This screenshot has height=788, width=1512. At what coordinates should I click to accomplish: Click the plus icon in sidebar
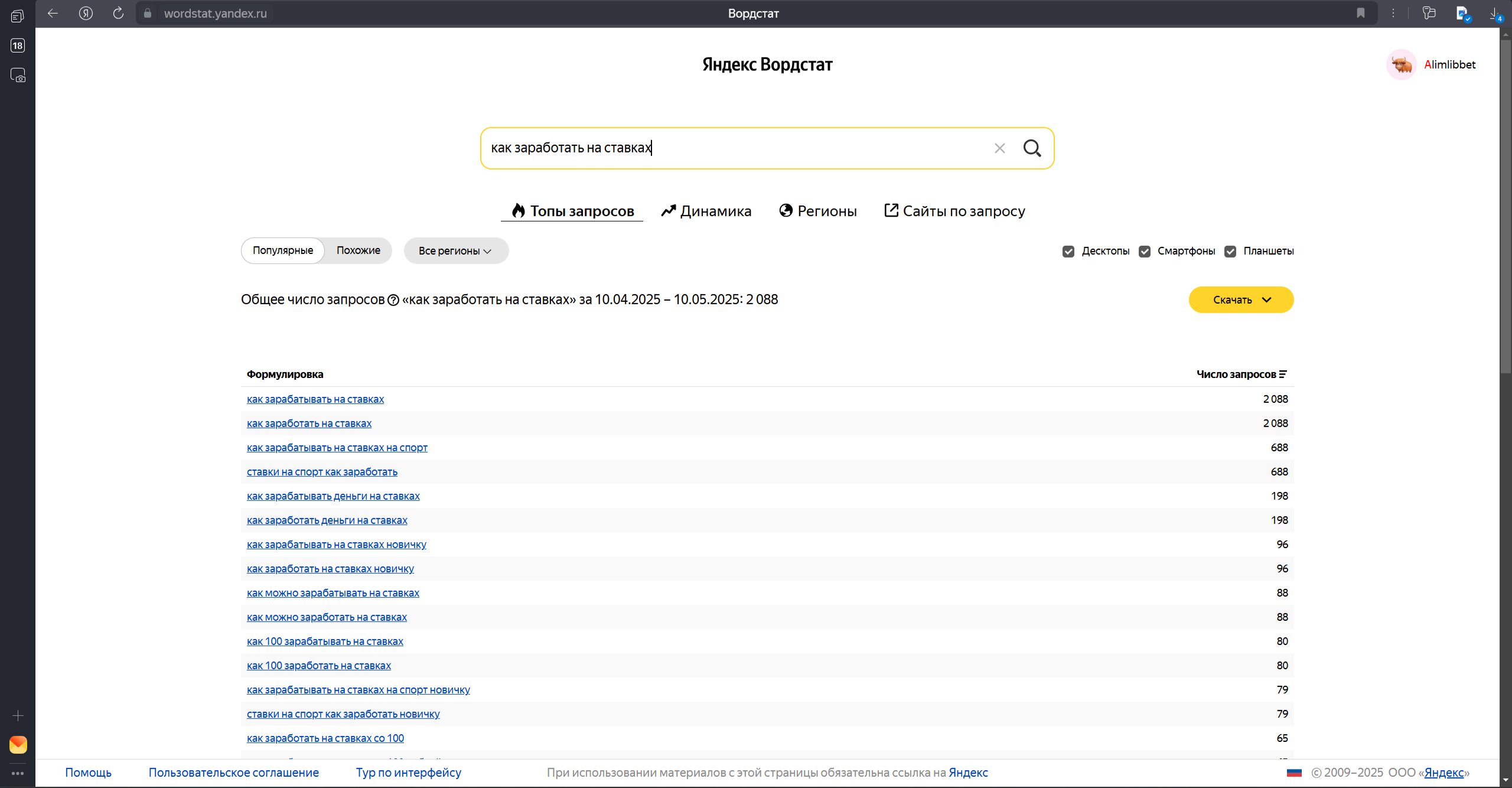(x=18, y=715)
